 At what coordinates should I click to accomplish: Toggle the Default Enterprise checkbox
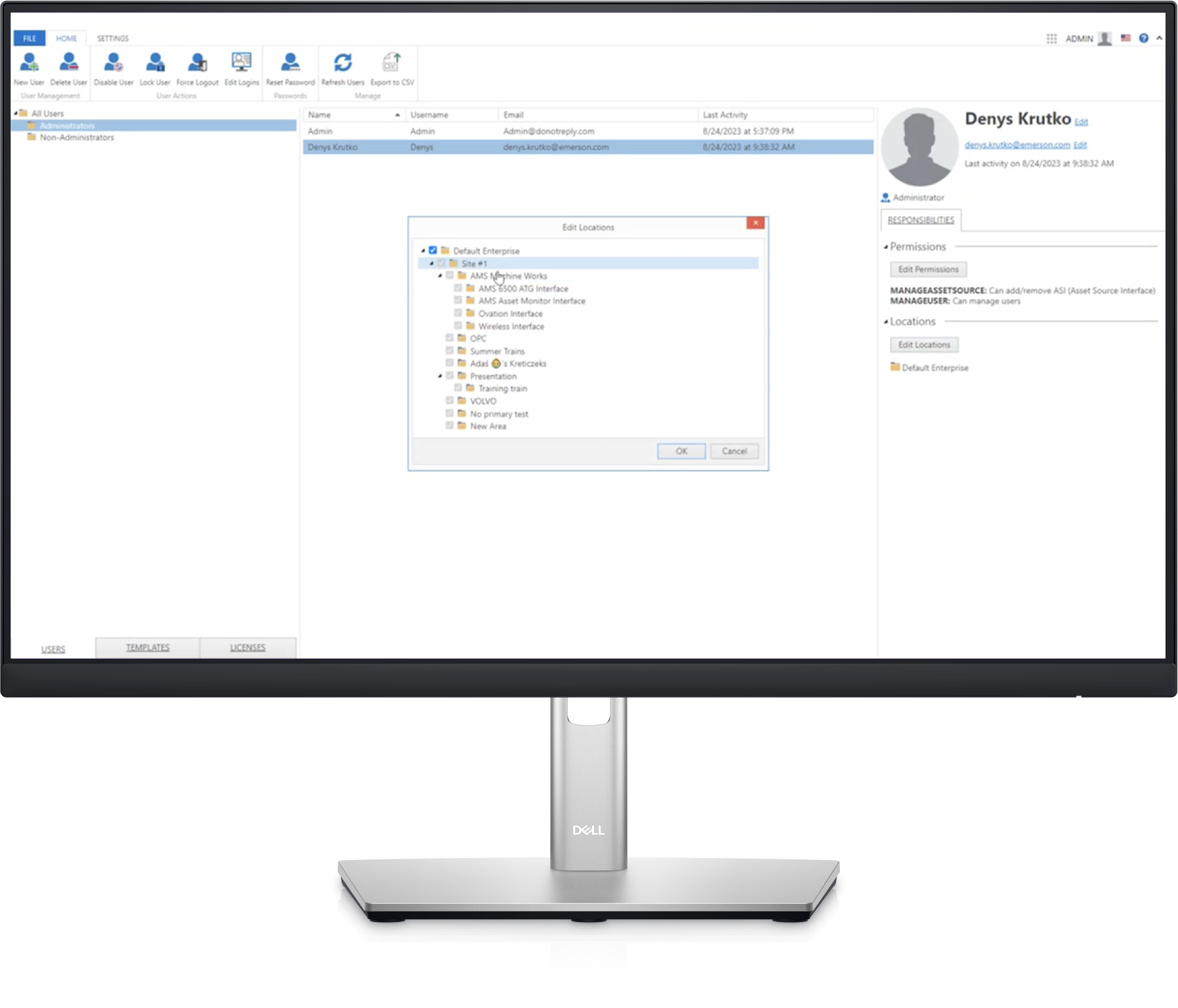point(433,250)
